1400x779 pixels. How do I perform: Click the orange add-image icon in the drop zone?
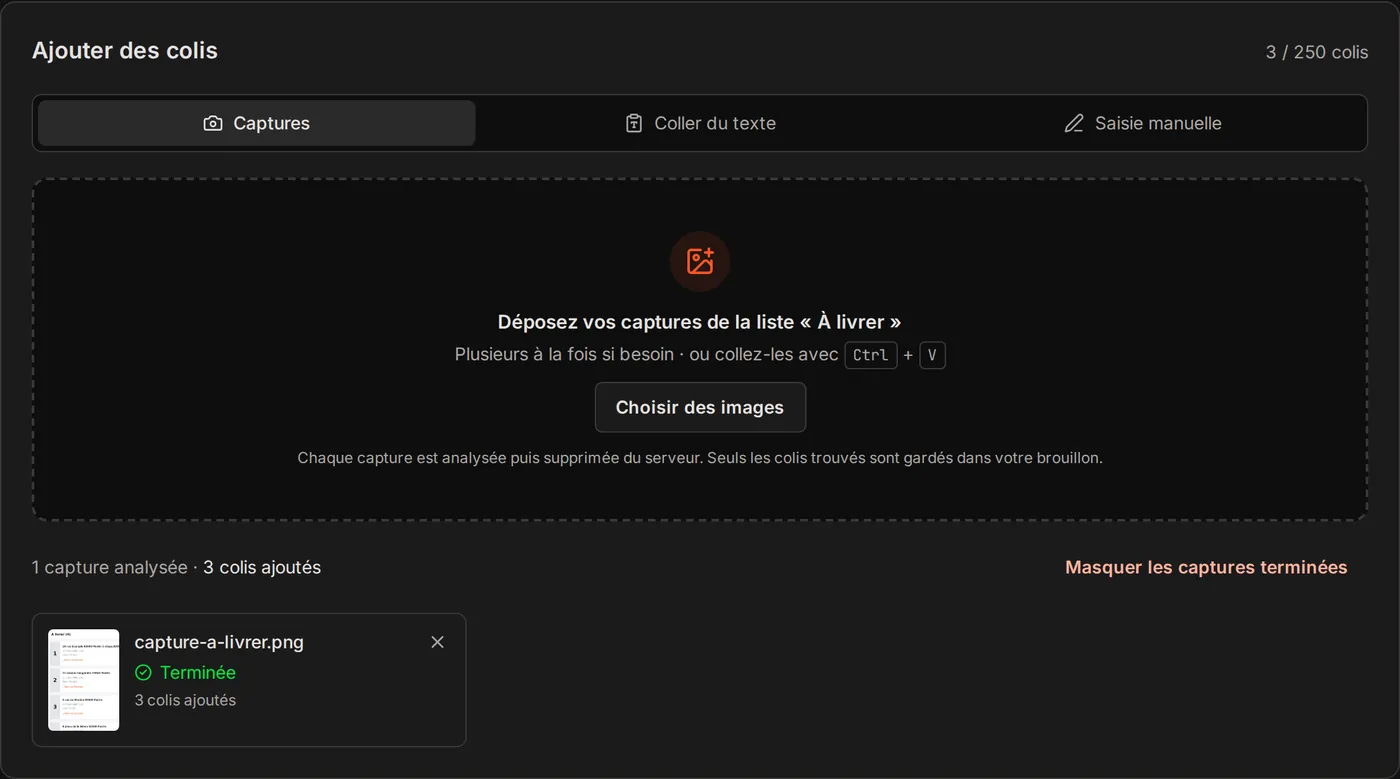point(700,261)
